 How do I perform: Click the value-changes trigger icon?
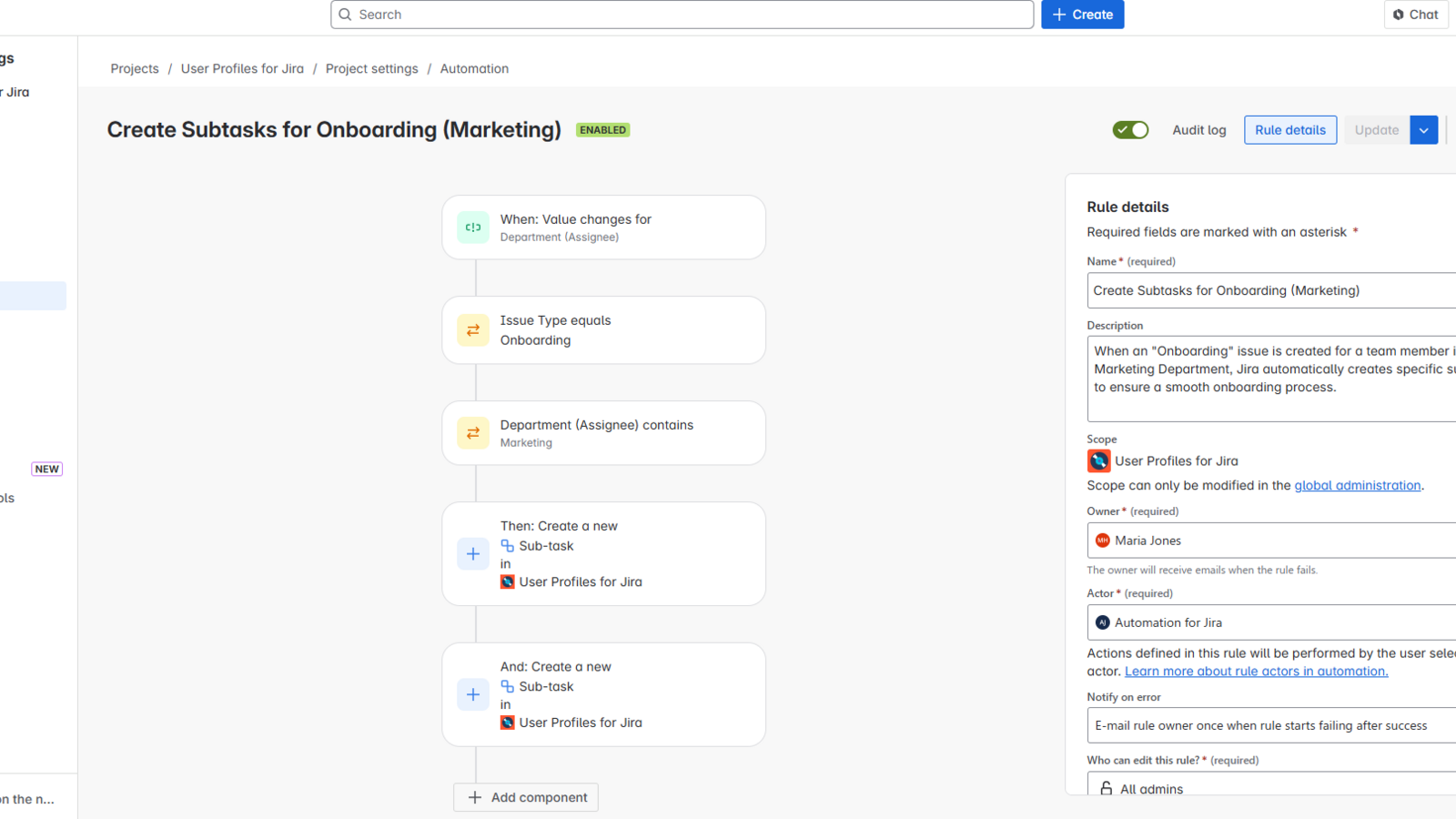point(473,227)
